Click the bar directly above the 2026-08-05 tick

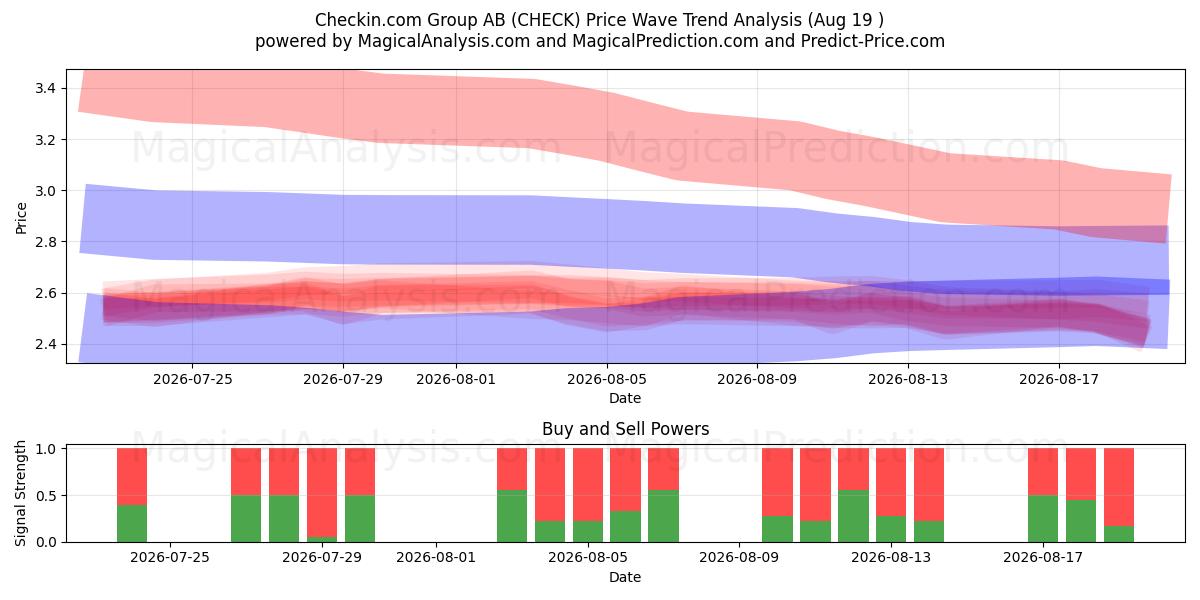(588, 495)
